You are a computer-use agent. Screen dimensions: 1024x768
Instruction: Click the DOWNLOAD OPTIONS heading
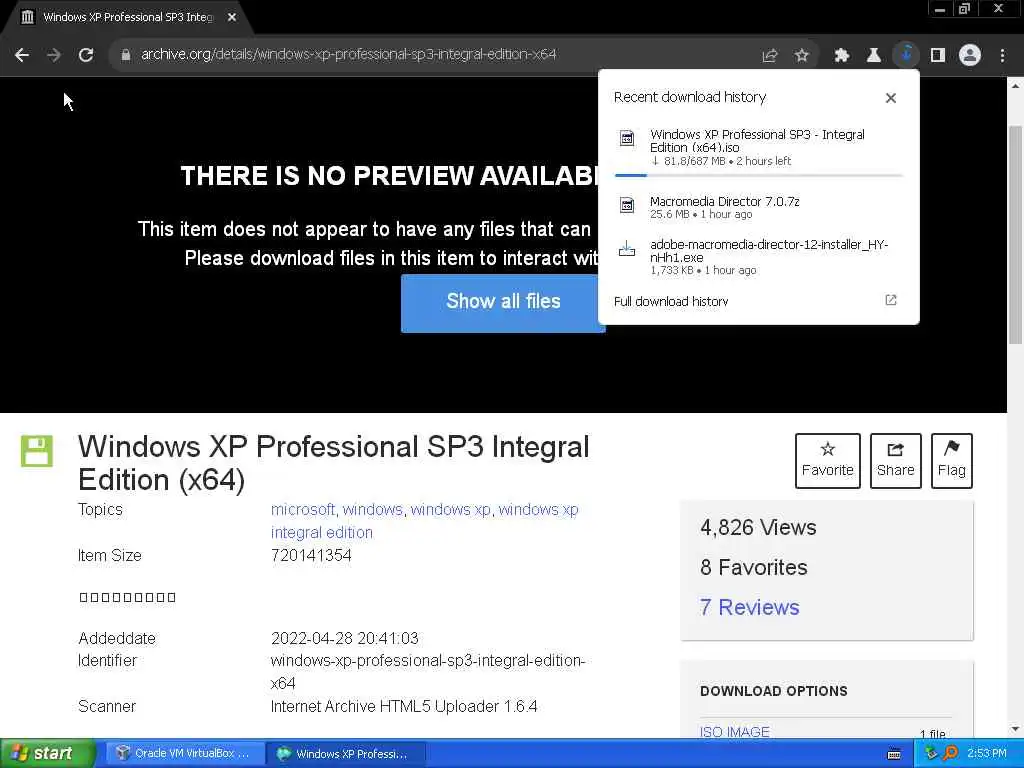(x=774, y=691)
